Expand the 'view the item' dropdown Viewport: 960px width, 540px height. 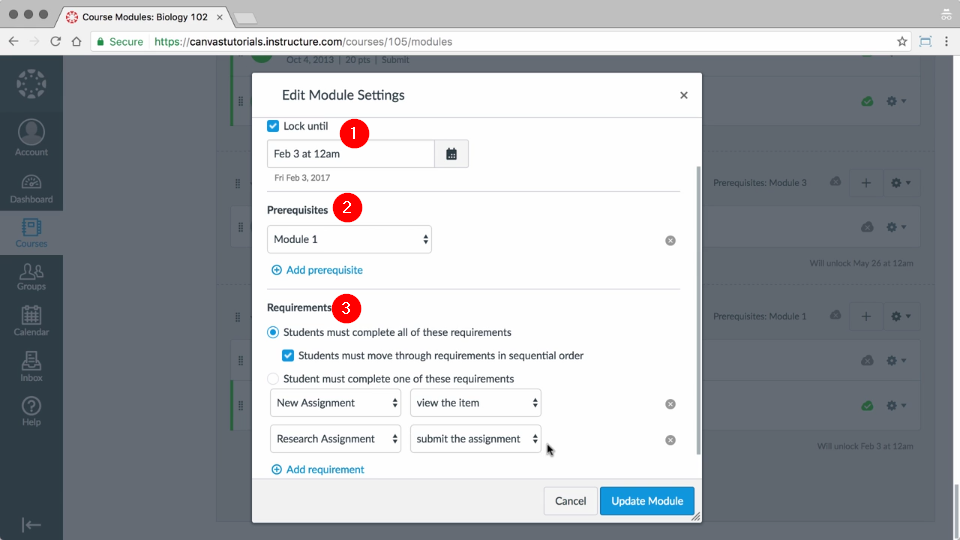click(475, 403)
